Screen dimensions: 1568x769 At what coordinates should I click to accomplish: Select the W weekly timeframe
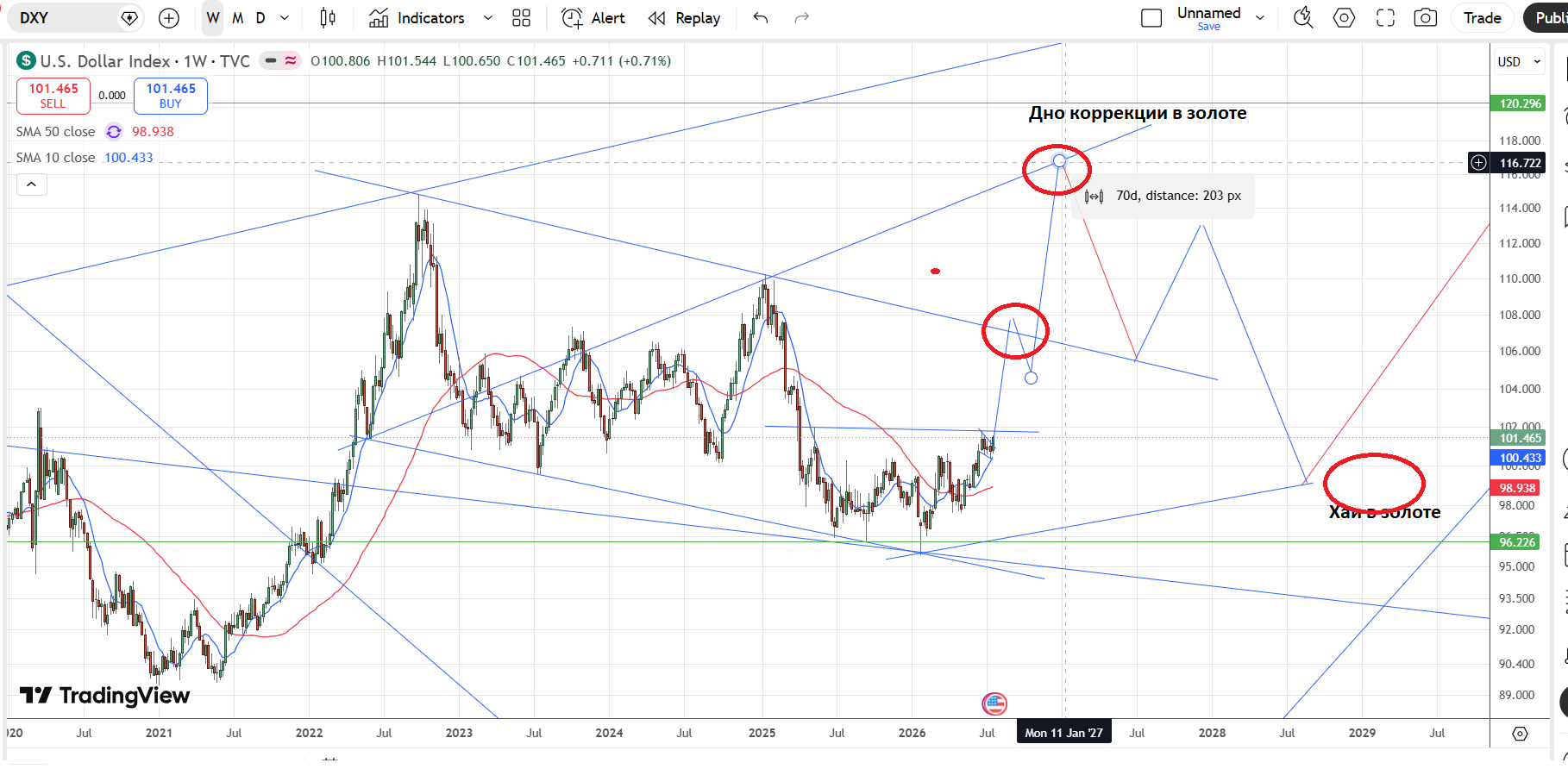[x=213, y=18]
